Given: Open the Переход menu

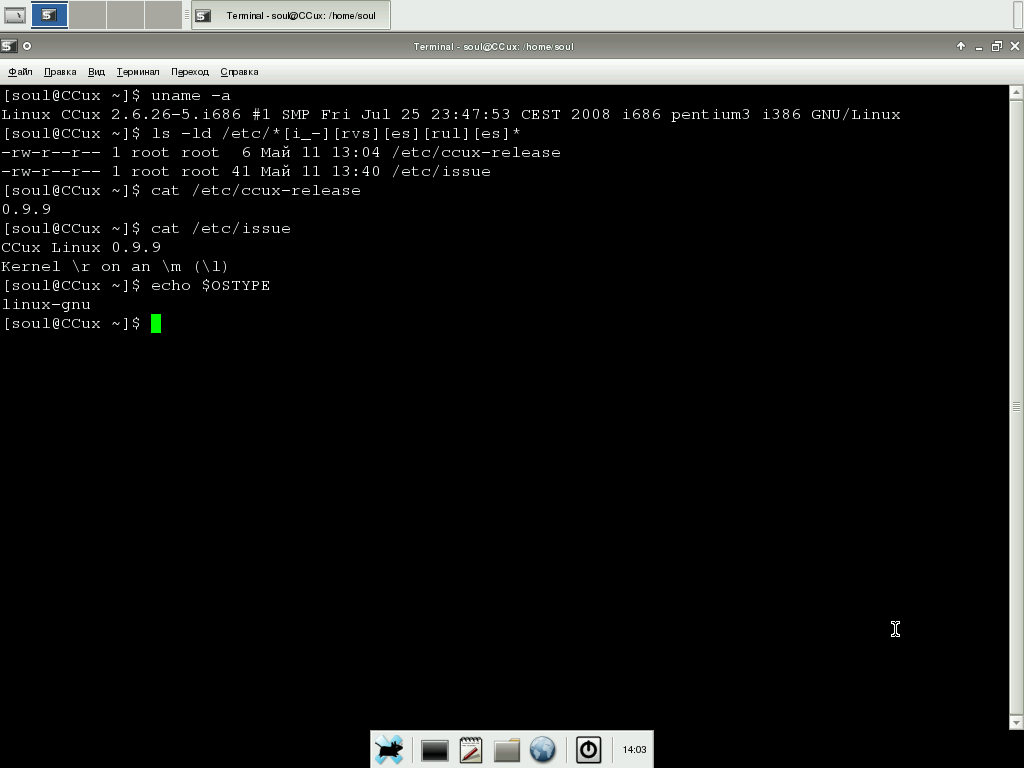Looking at the screenshot, I should click(190, 72).
